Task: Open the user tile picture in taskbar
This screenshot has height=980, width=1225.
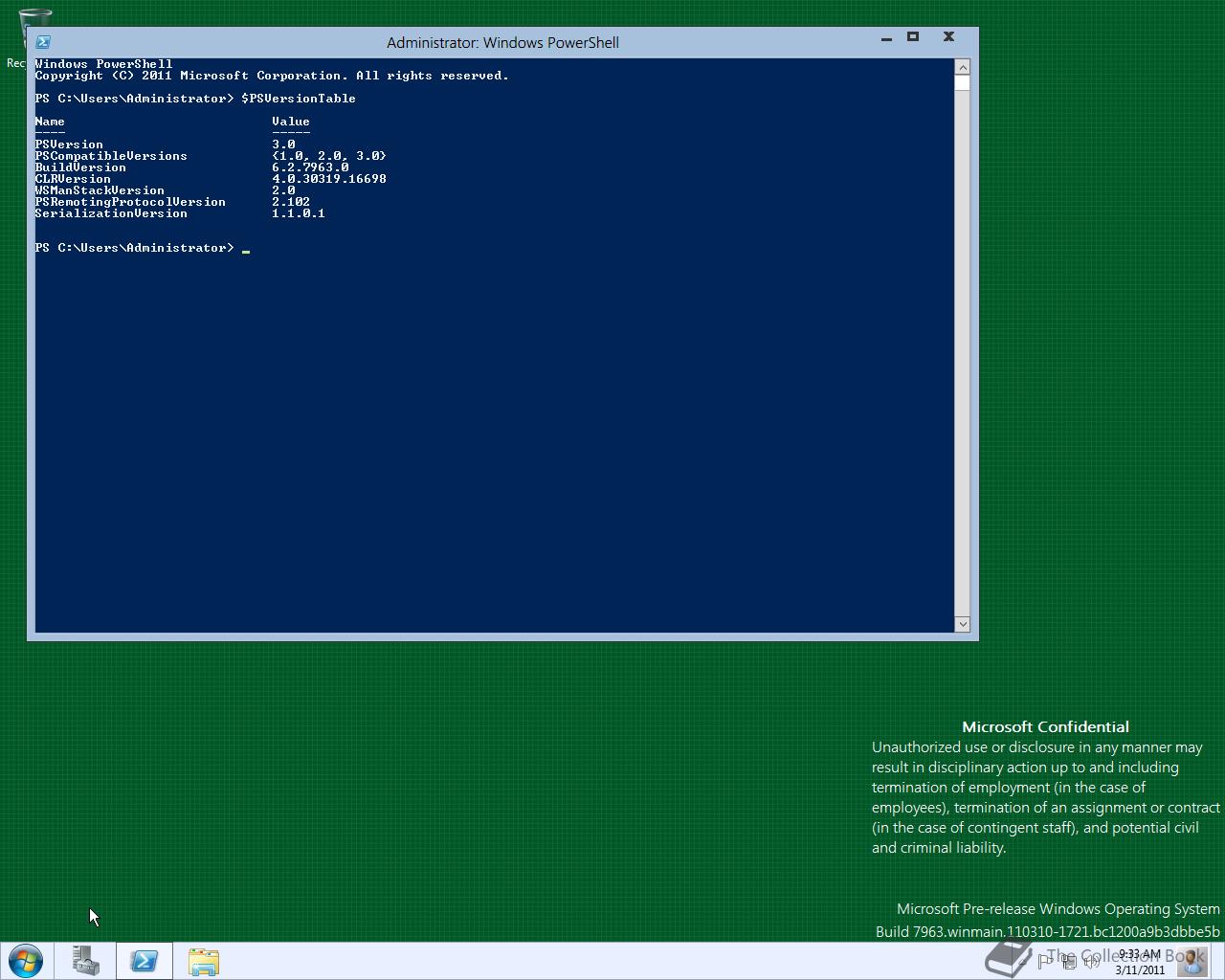Action: pos(1192,961)
